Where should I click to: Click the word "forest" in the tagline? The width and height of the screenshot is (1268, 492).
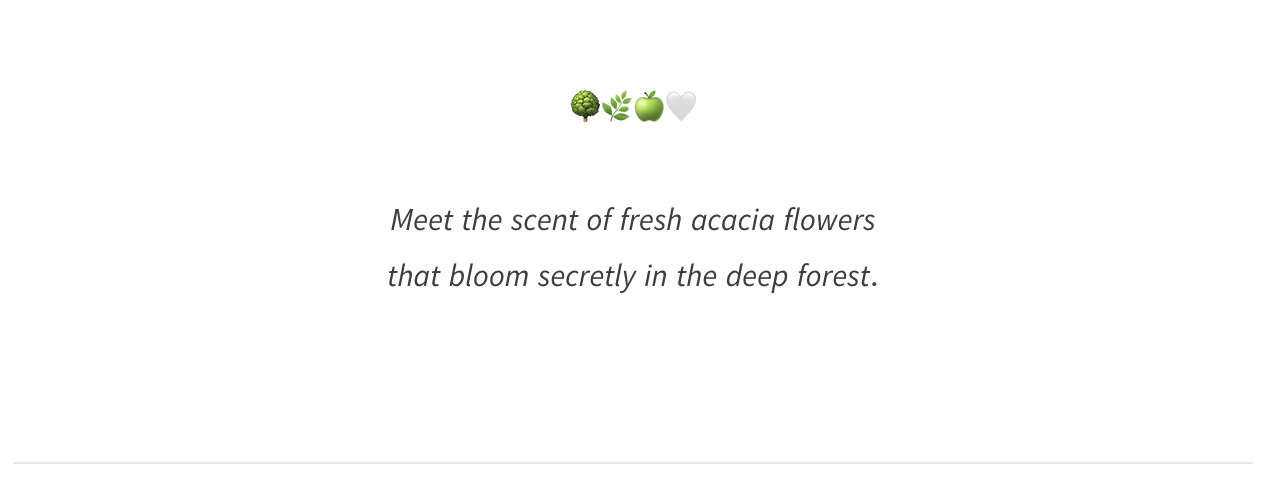[x=832, y=276]
